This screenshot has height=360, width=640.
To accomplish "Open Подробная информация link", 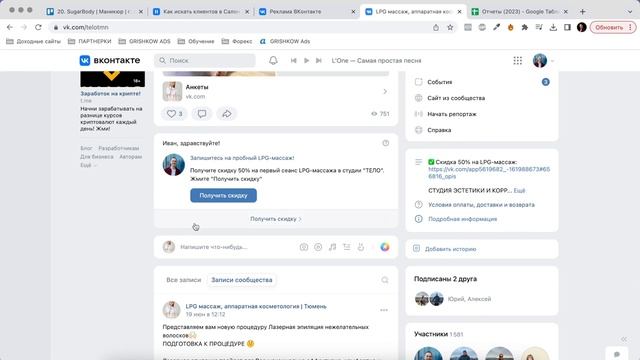I will point(462,219).
